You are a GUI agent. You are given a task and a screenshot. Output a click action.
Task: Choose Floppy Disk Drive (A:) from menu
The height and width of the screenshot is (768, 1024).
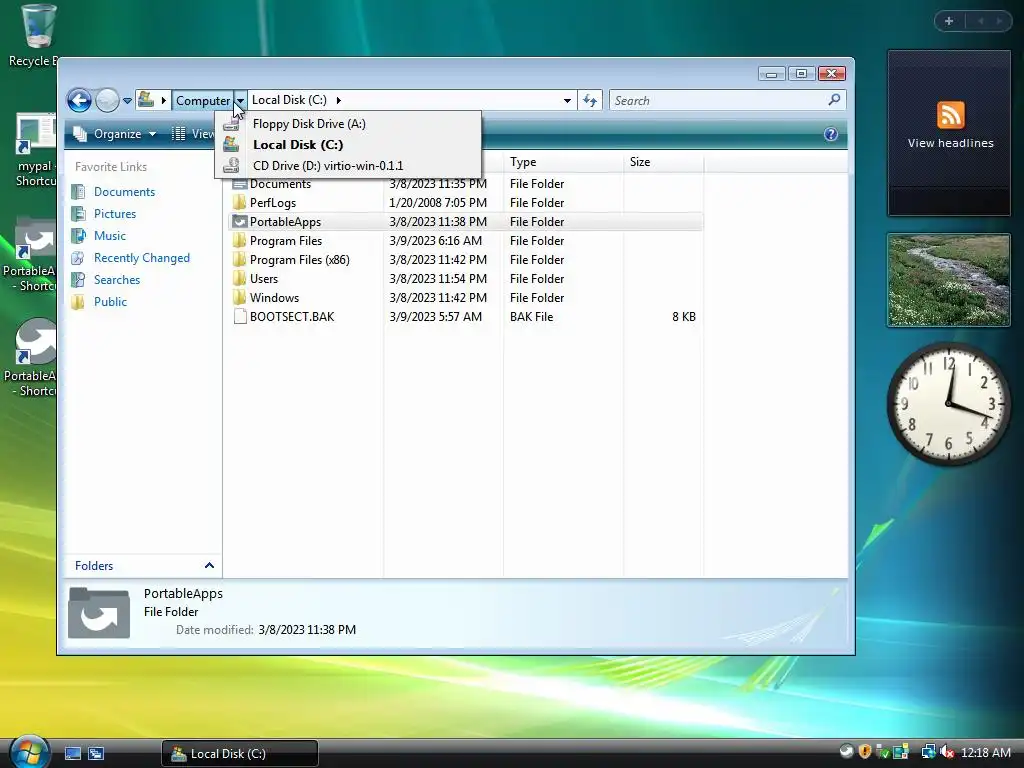(x=347, y=123)
